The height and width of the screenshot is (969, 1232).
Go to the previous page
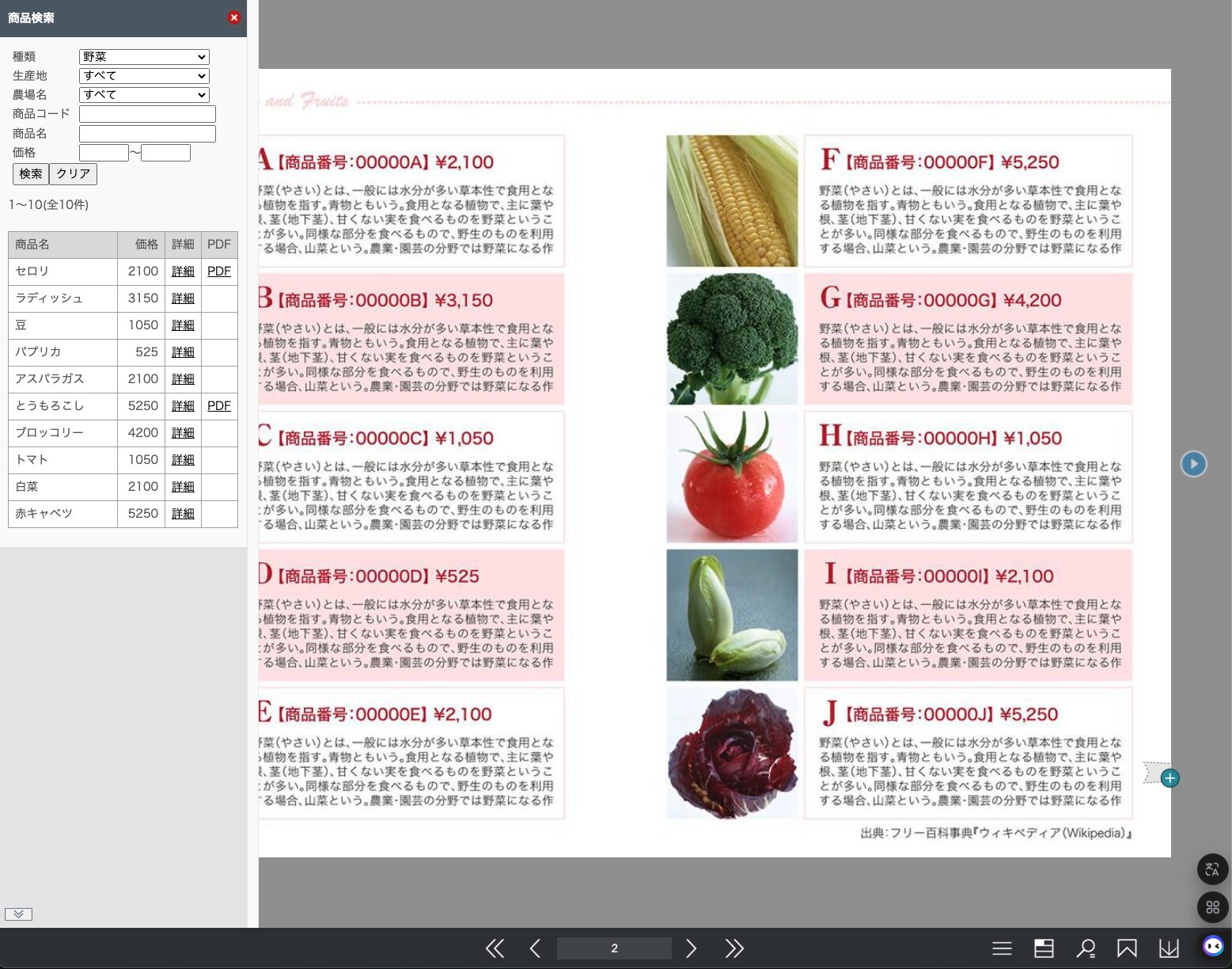535,948
